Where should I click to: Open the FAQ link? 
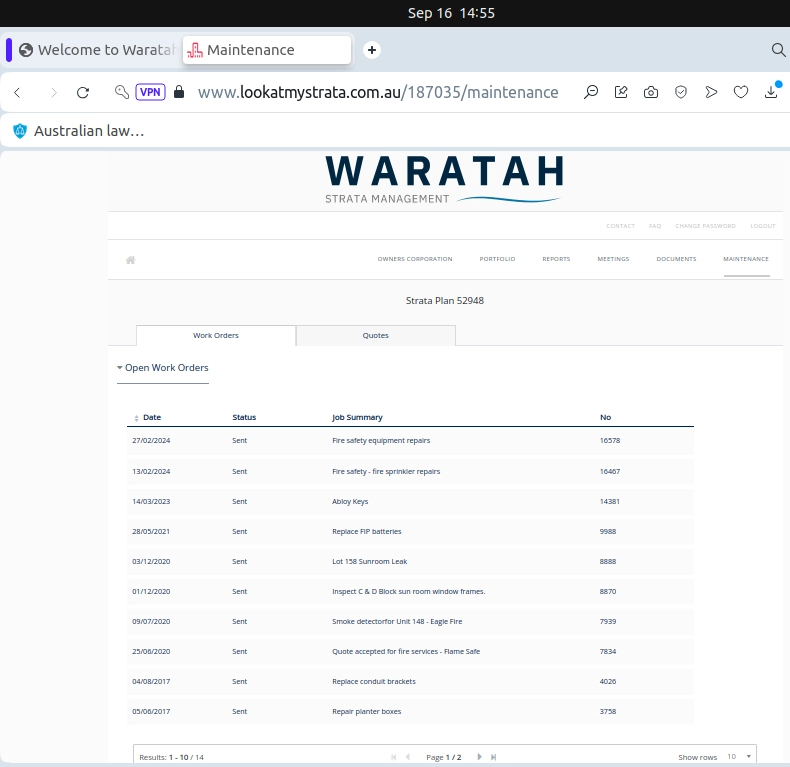tap(655, 226)
